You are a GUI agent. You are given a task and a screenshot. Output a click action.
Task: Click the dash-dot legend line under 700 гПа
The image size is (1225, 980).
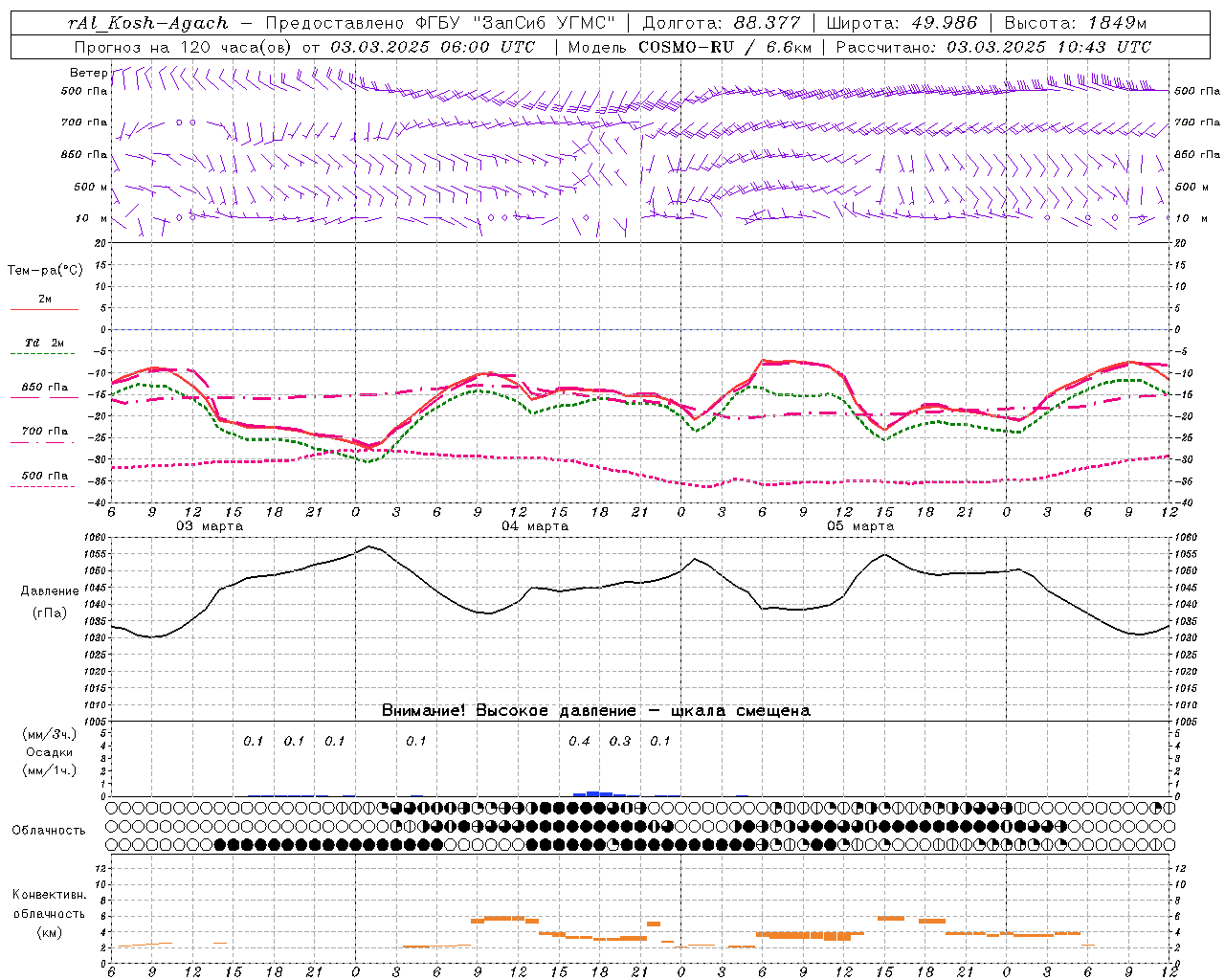coord(44,442)
